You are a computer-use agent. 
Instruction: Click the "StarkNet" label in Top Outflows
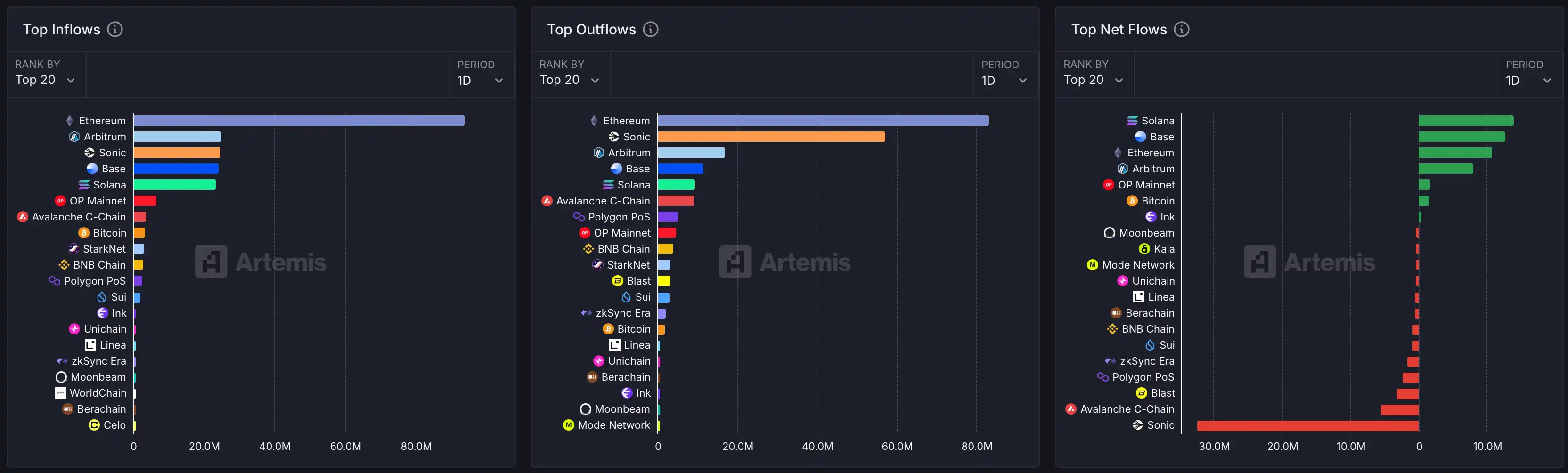pos(628,265)
